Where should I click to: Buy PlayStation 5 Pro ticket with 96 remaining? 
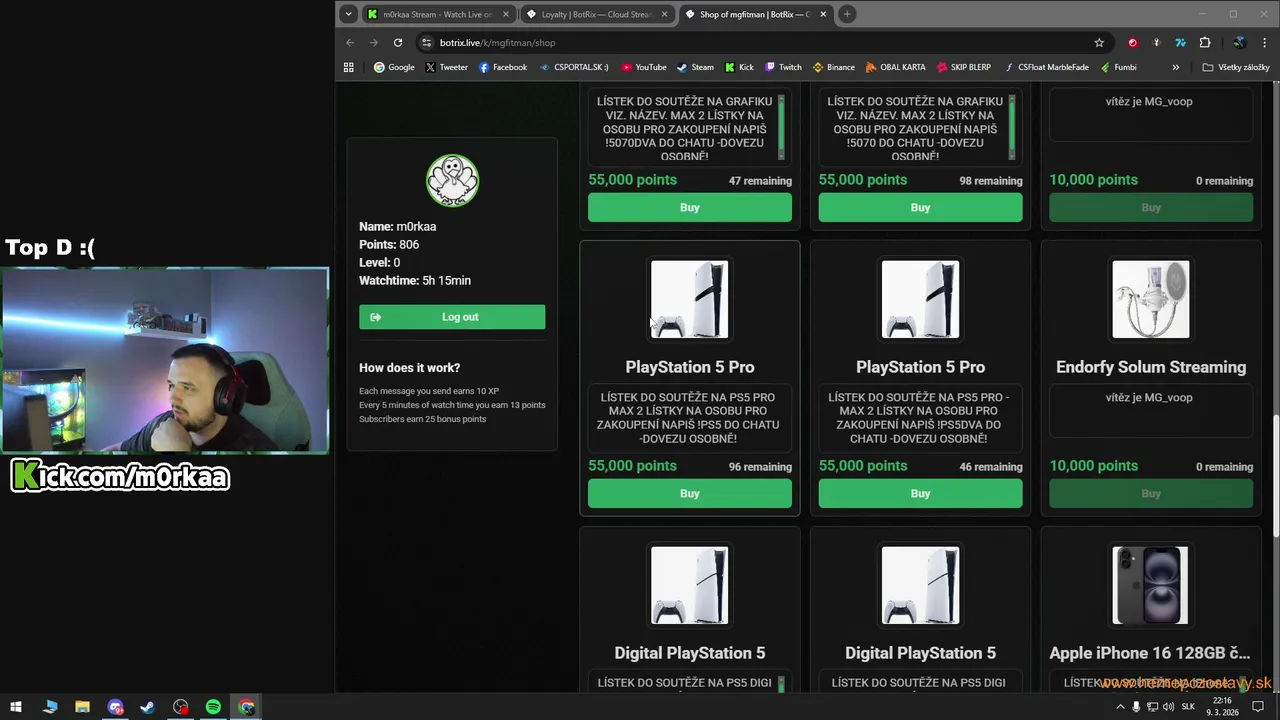690,494
